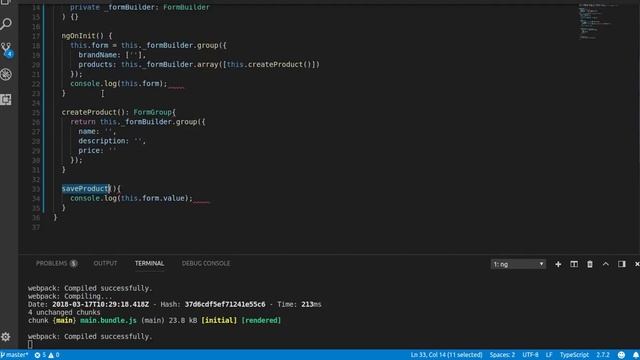Open the Manage gear menu
The width and height of the screenshot is (640, 360).
pyautogui.click(x=6, y=337)
